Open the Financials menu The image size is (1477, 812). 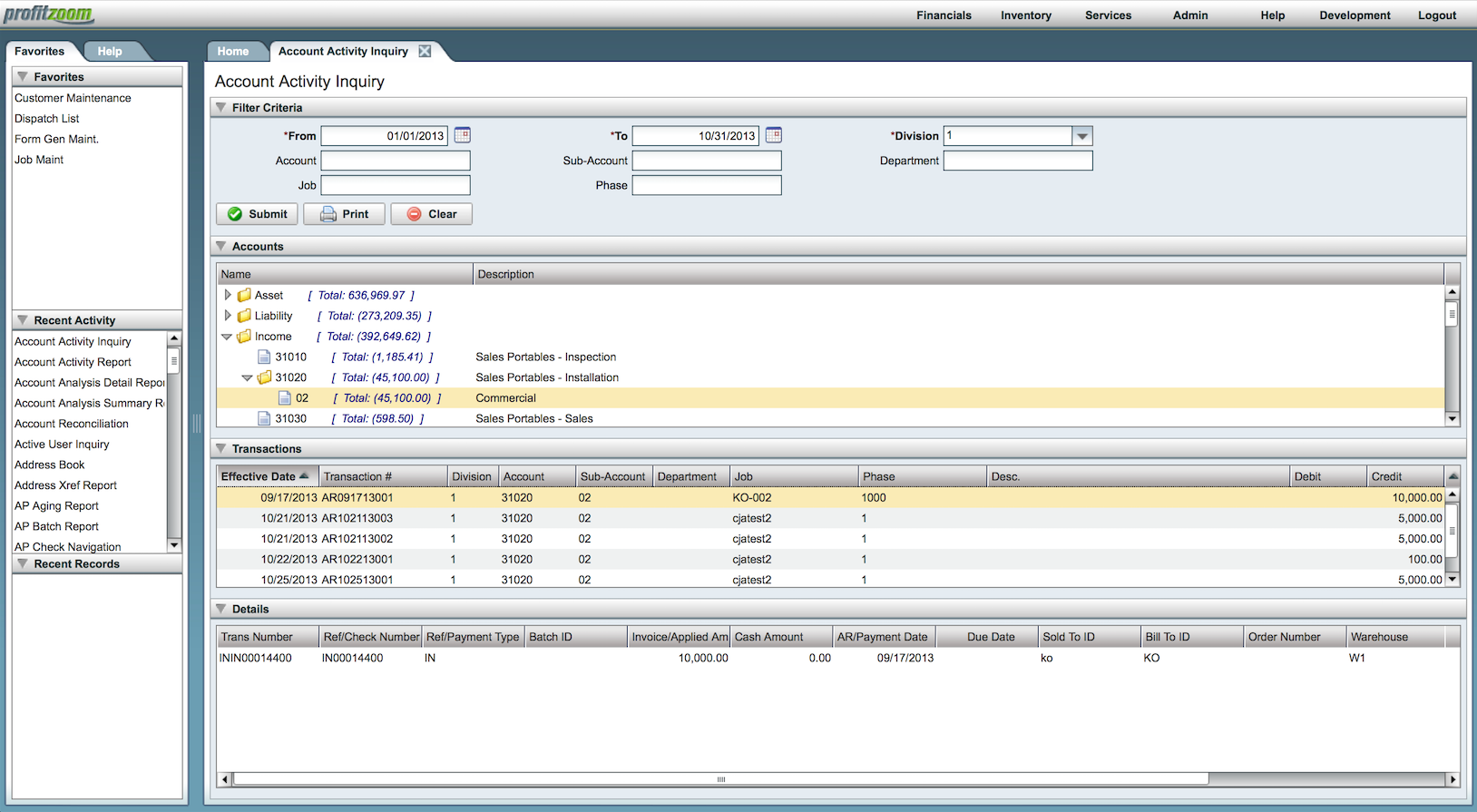click(x=944, y=15)
